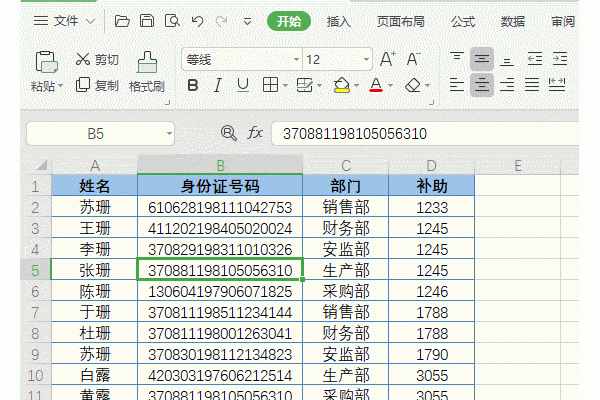Open font size dropdown 12
Viewport: 600px width, 400px height.
(x=366, y=60)
